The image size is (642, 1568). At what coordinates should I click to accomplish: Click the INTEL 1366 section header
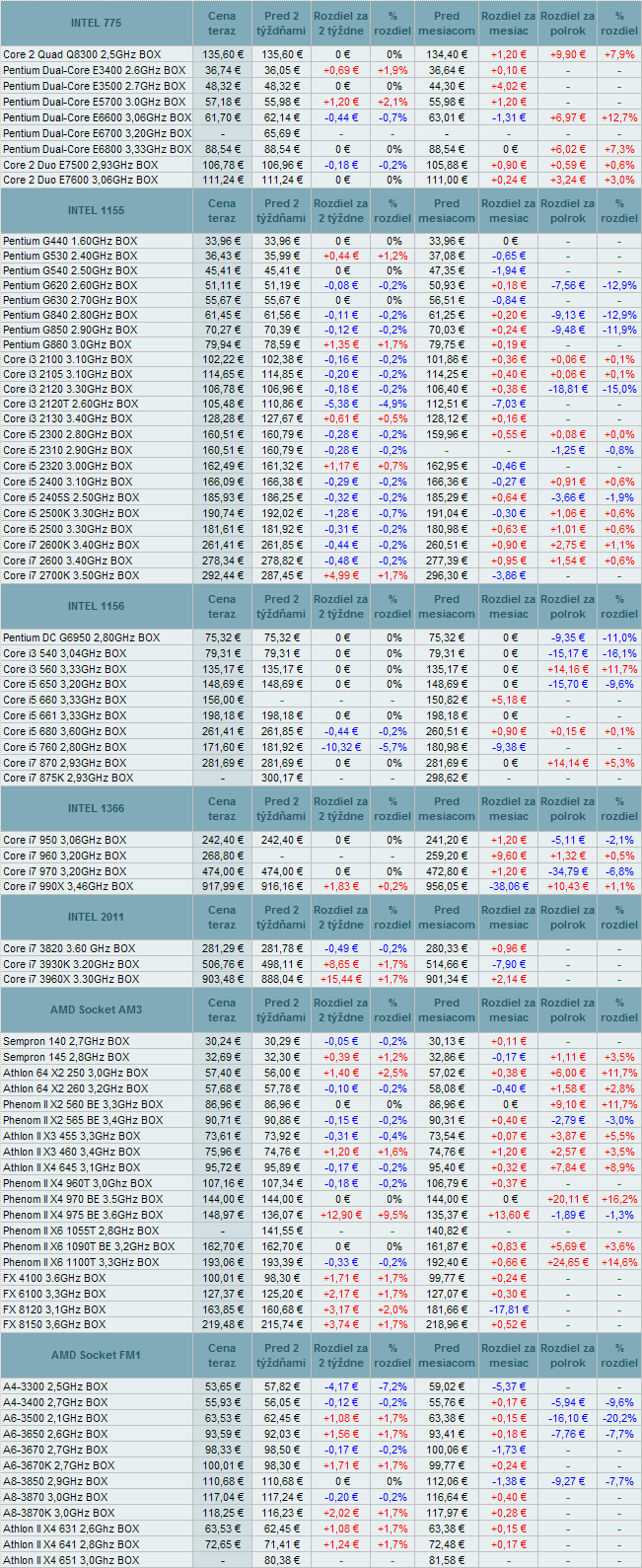click(x=97, y=808)
